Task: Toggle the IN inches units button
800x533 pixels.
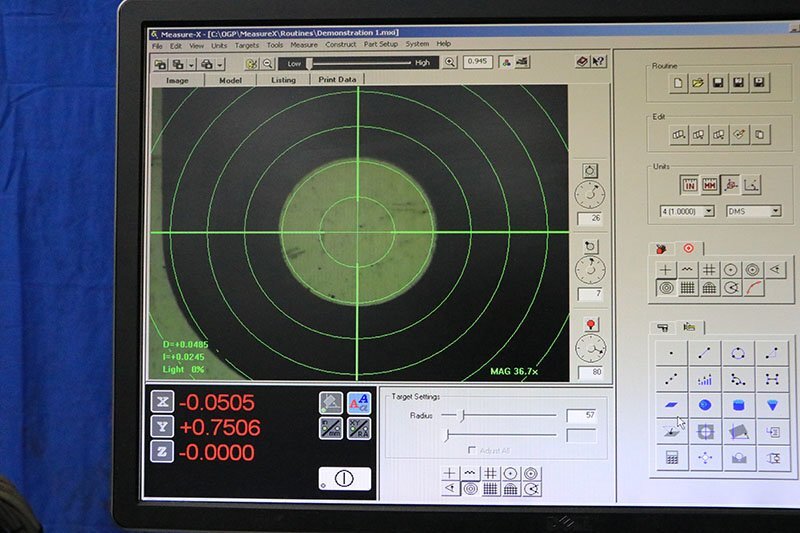Action: 689,185
